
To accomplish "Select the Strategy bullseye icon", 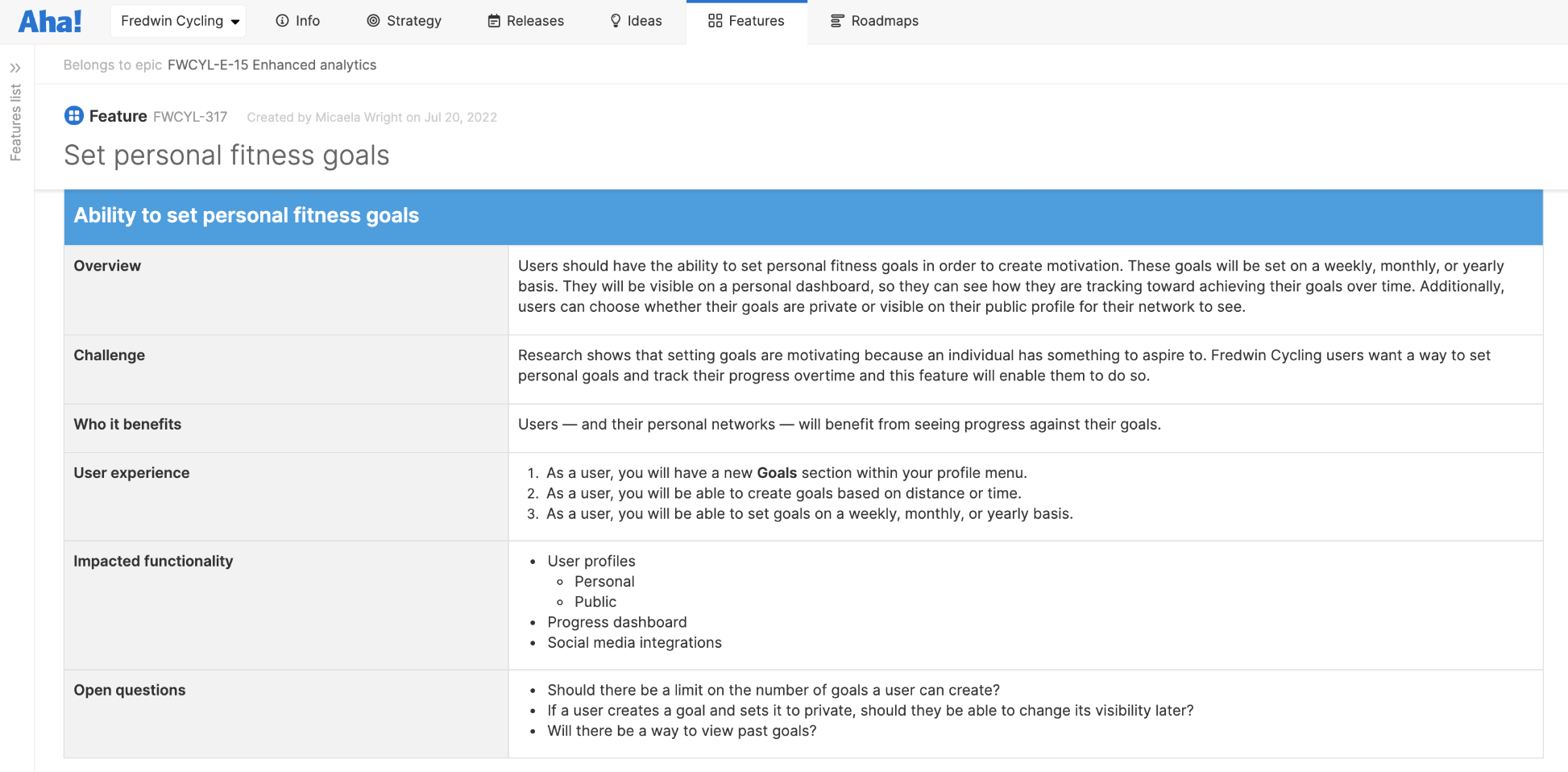I will tap(373, 21).
